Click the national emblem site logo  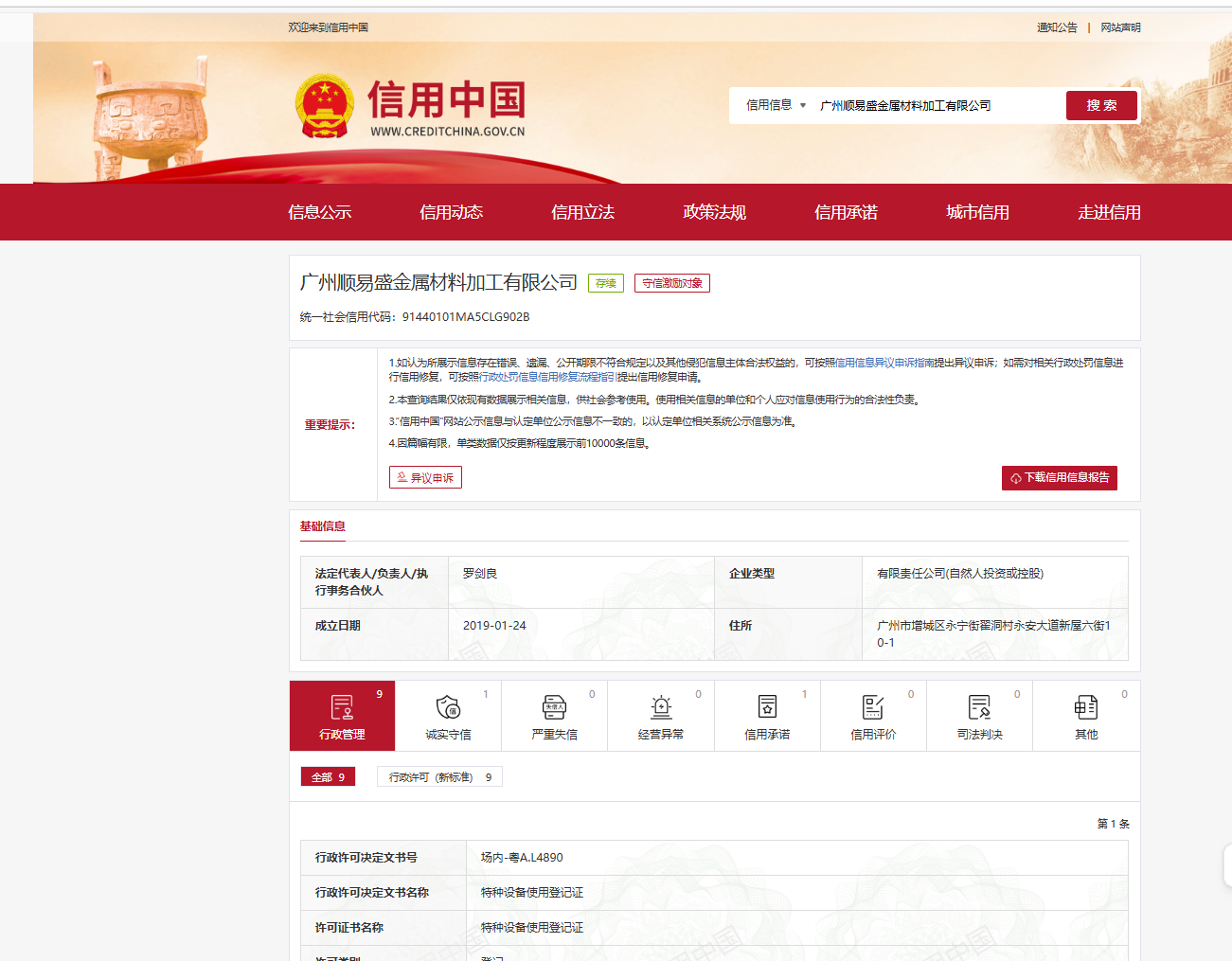[324, 106]
